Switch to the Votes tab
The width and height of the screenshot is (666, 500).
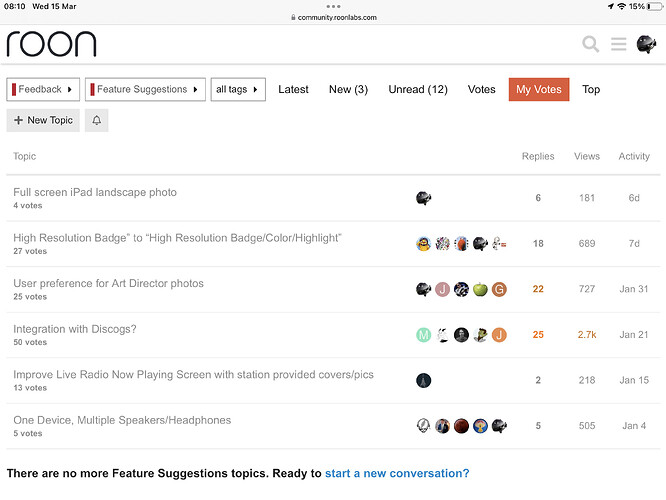pos(482,89)
